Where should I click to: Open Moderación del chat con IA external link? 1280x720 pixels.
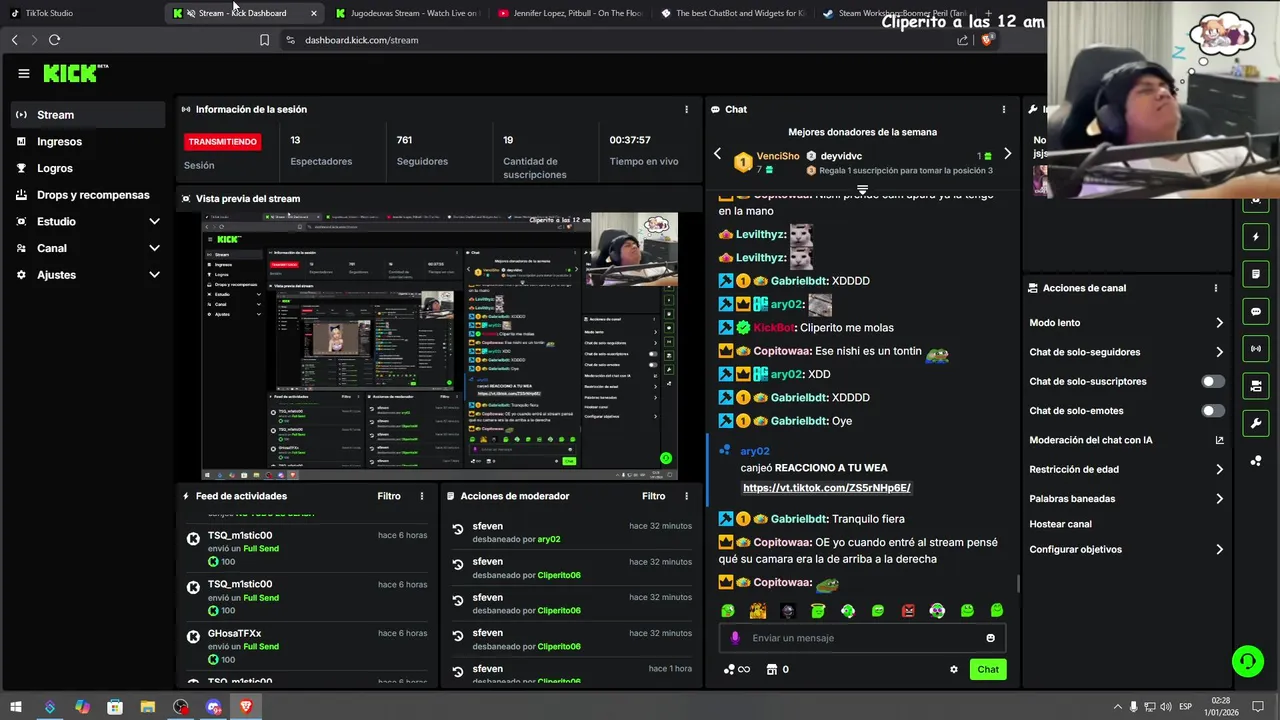coord(1219,440)
